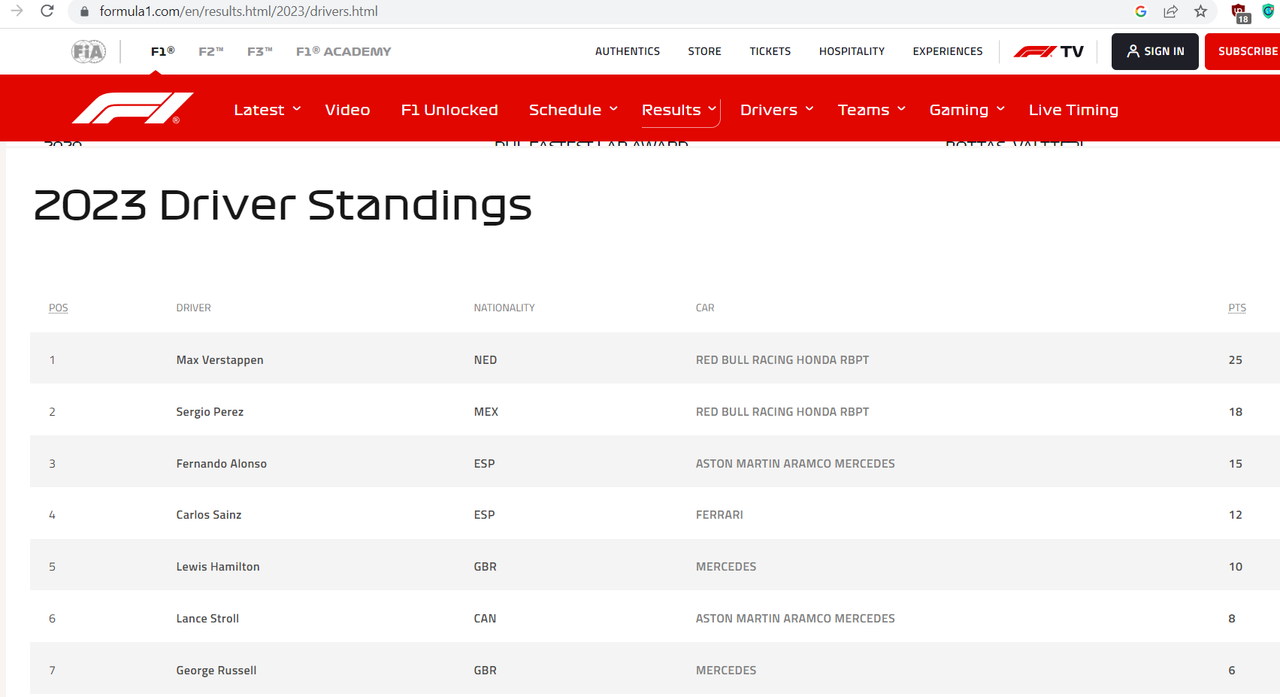Open Mercedes link in Hamilton's row

(x=726, y=567)
